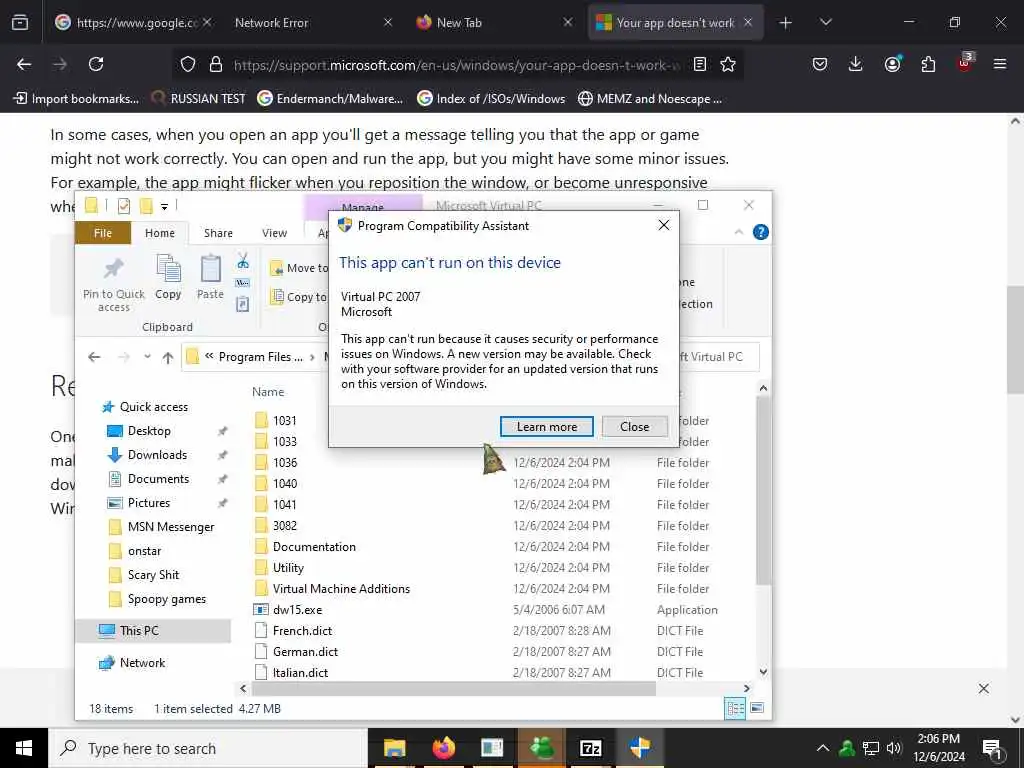This screenshot has height=768, width=1024.
Task: Open Quick Access Toolbar customize dropdown
Action: [165, 206]
